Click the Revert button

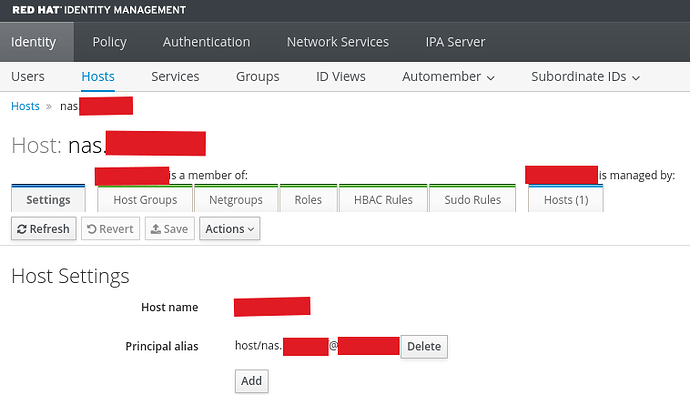[110, 229]
